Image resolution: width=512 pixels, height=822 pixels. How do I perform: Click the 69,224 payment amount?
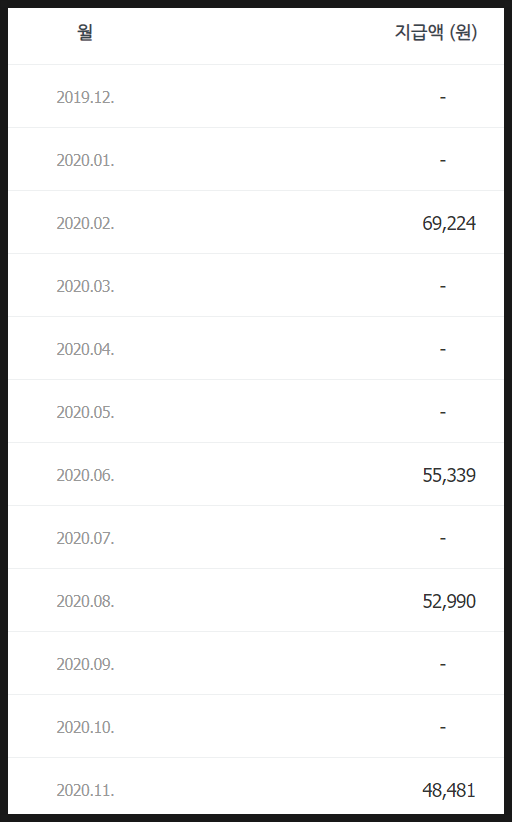tap(449, 224)
